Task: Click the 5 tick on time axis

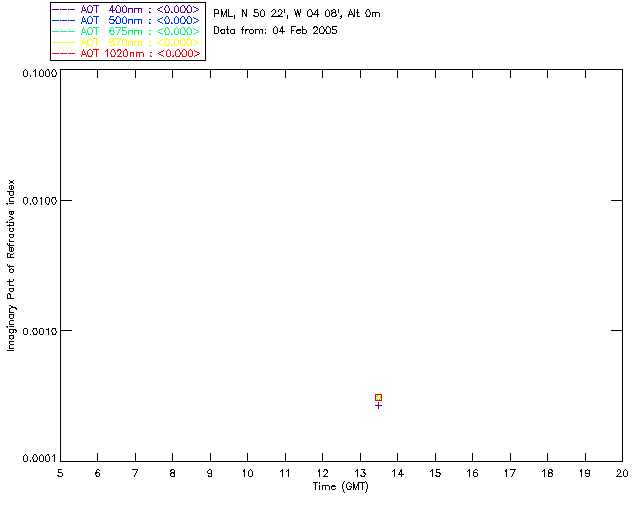Action: pos(60,473)
